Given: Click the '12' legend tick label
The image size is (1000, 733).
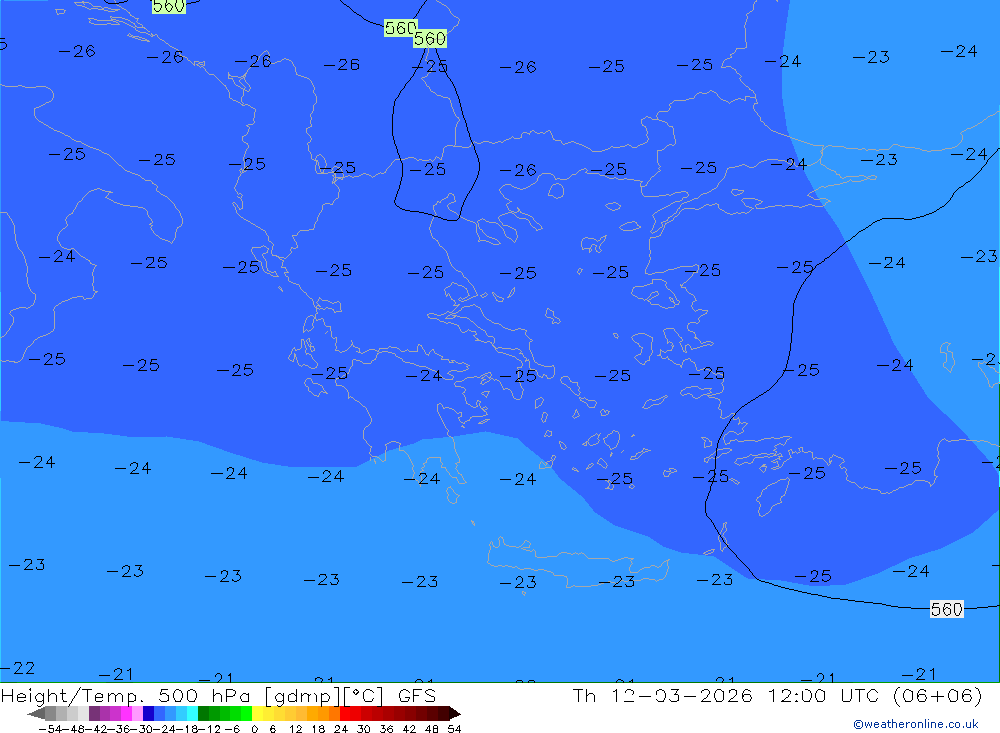Looking at the screenshot, I should tap(296, 729).
